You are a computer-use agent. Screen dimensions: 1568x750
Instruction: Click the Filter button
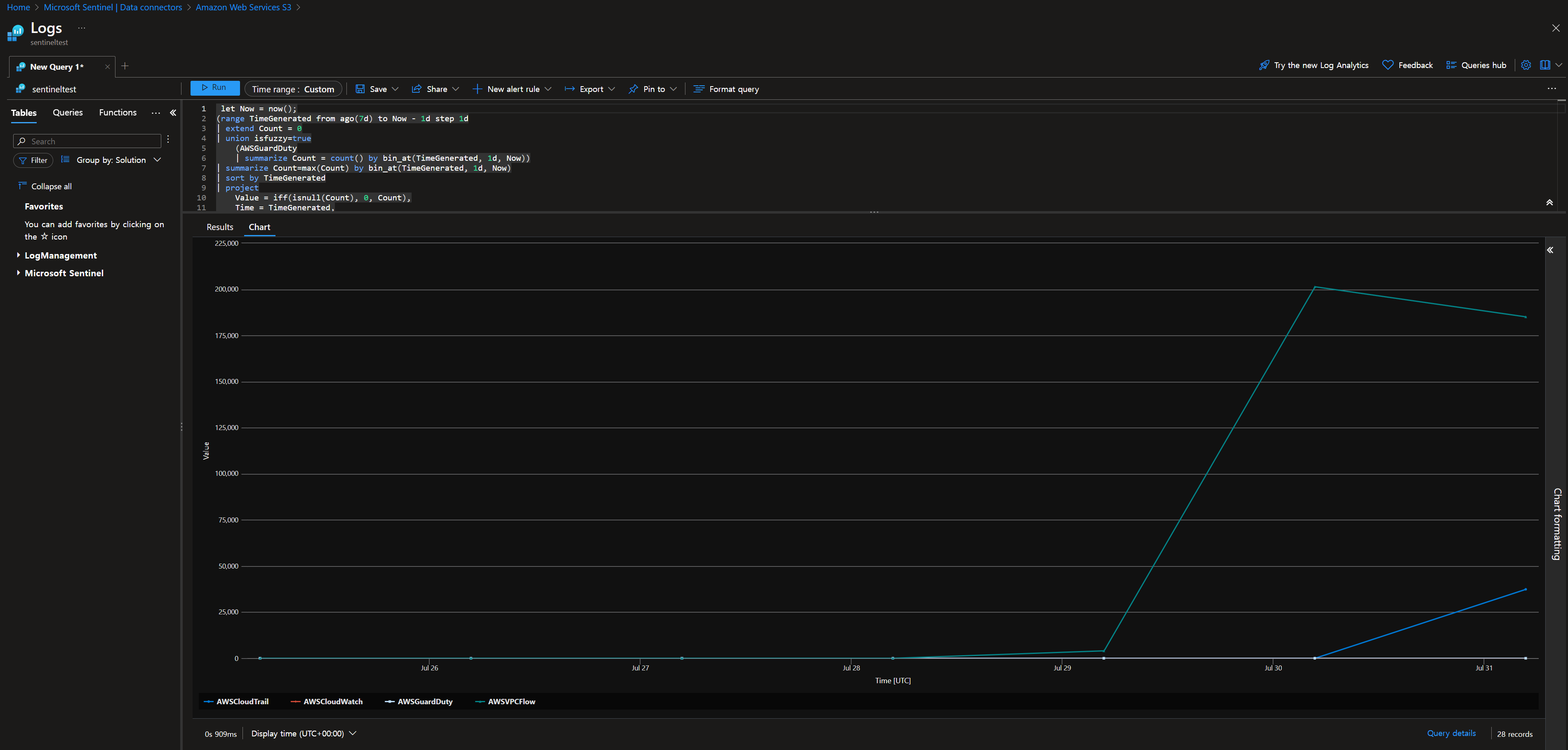33,160
